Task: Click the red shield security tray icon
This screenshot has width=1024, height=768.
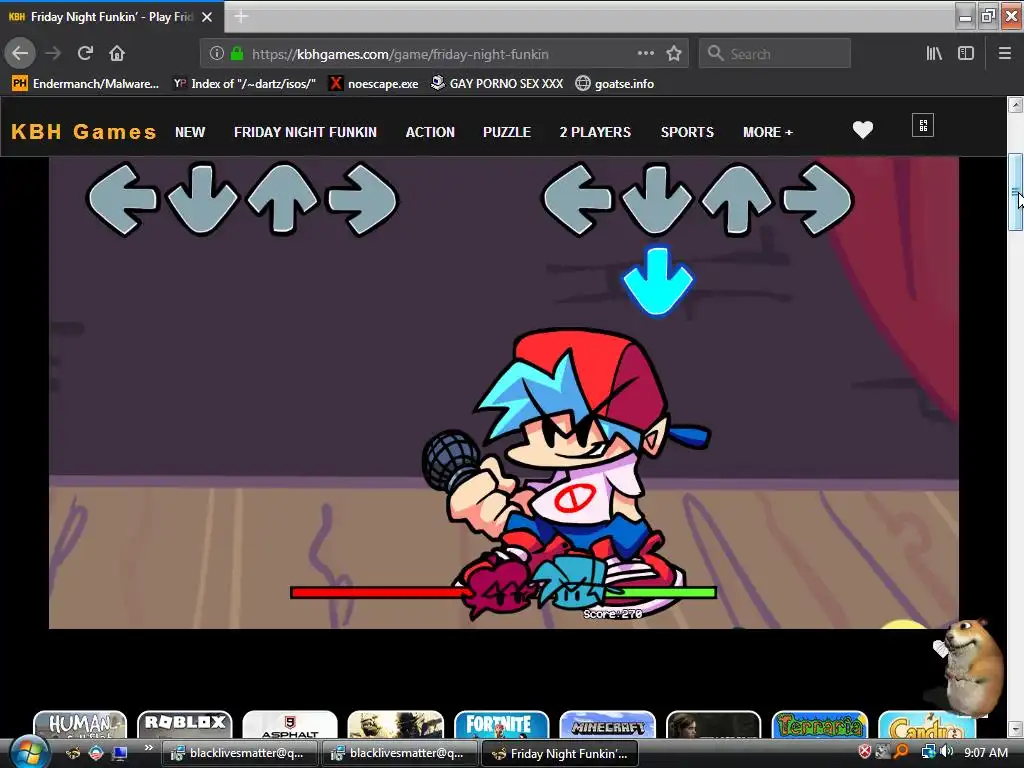Action: pyautogui.click(x=865, y=752)
